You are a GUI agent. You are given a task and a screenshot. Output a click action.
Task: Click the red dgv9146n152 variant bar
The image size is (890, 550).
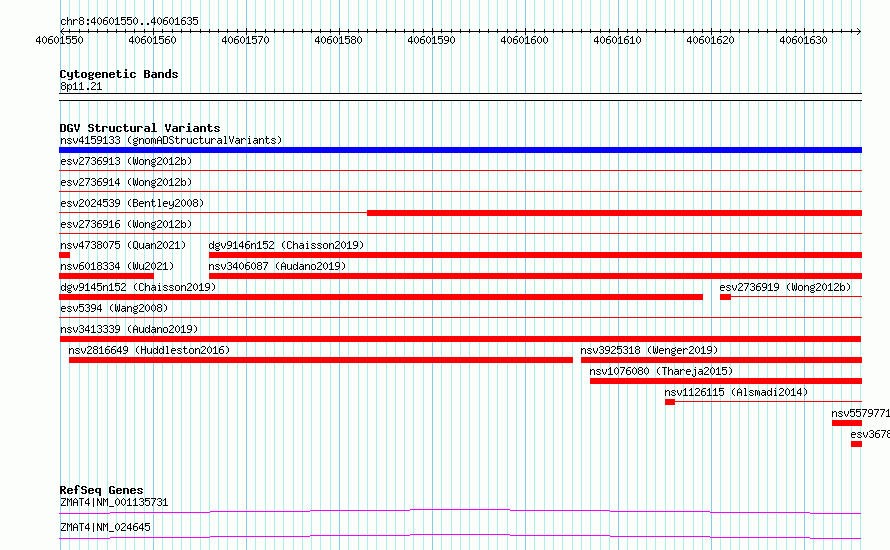(535, 255)
